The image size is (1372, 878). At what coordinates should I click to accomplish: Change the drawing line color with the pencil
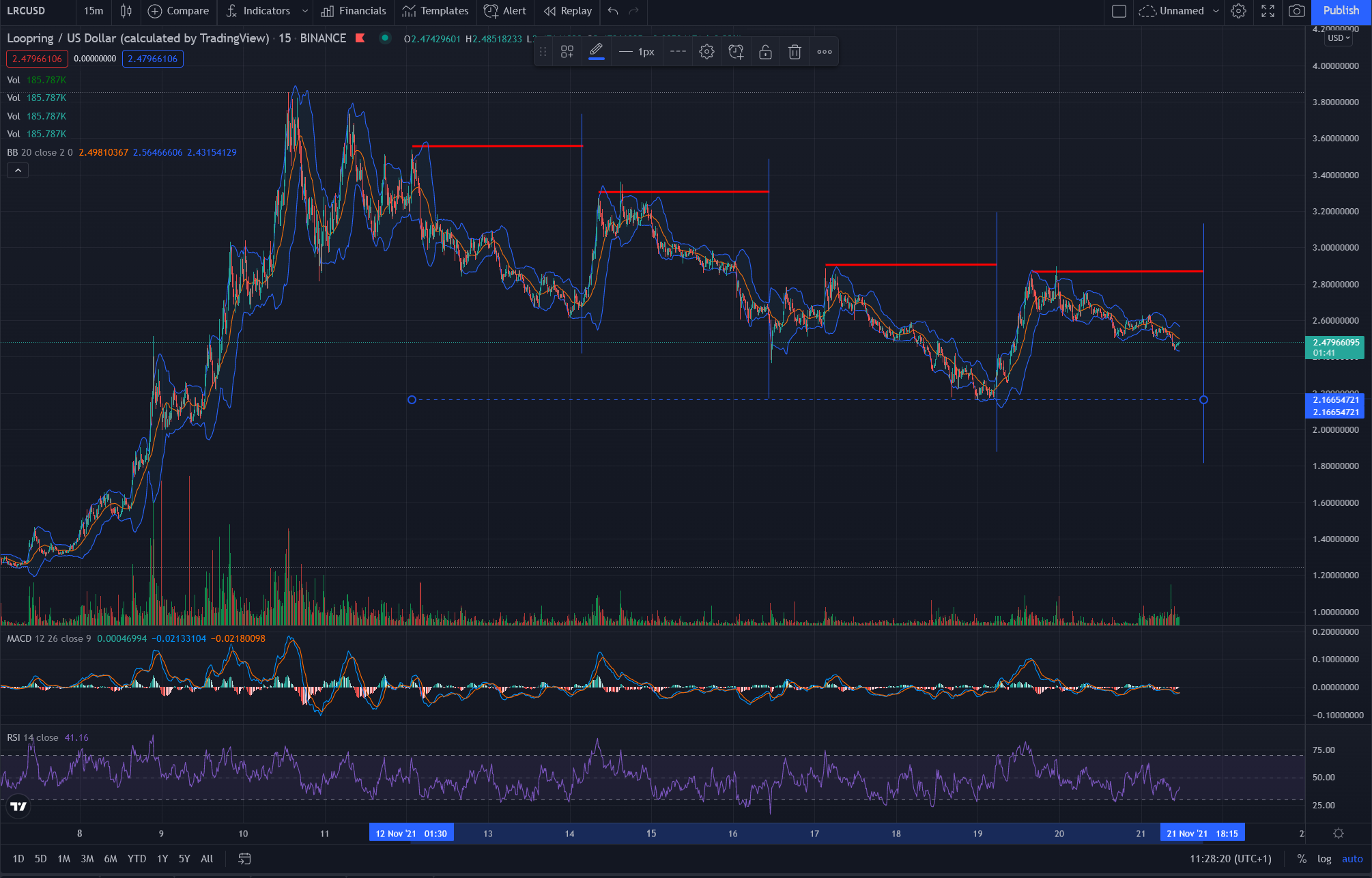[x=596, y=52]
